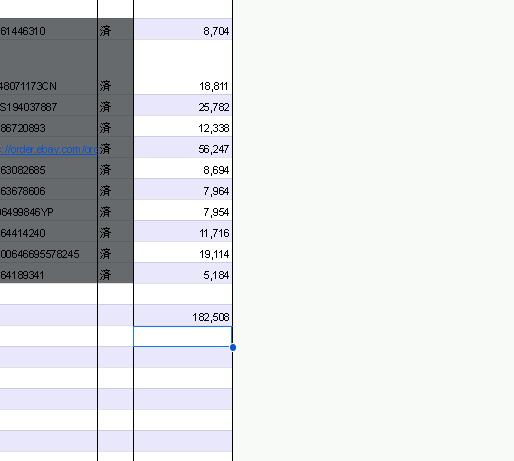Select the cell with value 11,716
Screen dimensions: 514x461
tap(183, 233)
